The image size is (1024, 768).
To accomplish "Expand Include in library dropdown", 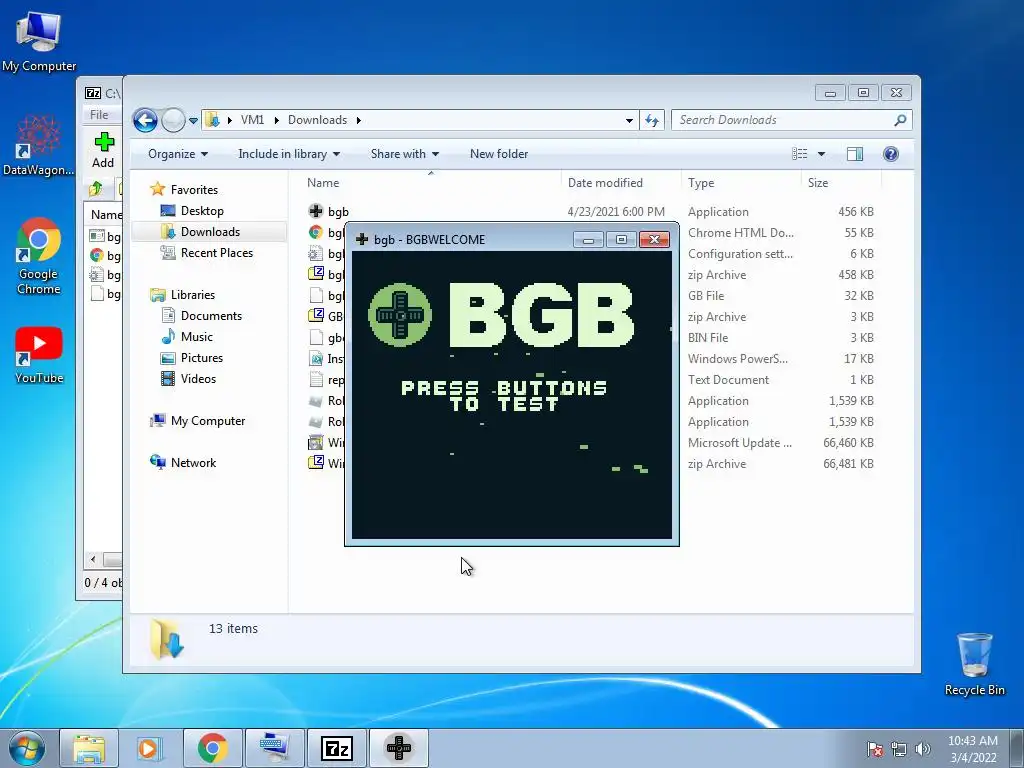I will 289,154.
